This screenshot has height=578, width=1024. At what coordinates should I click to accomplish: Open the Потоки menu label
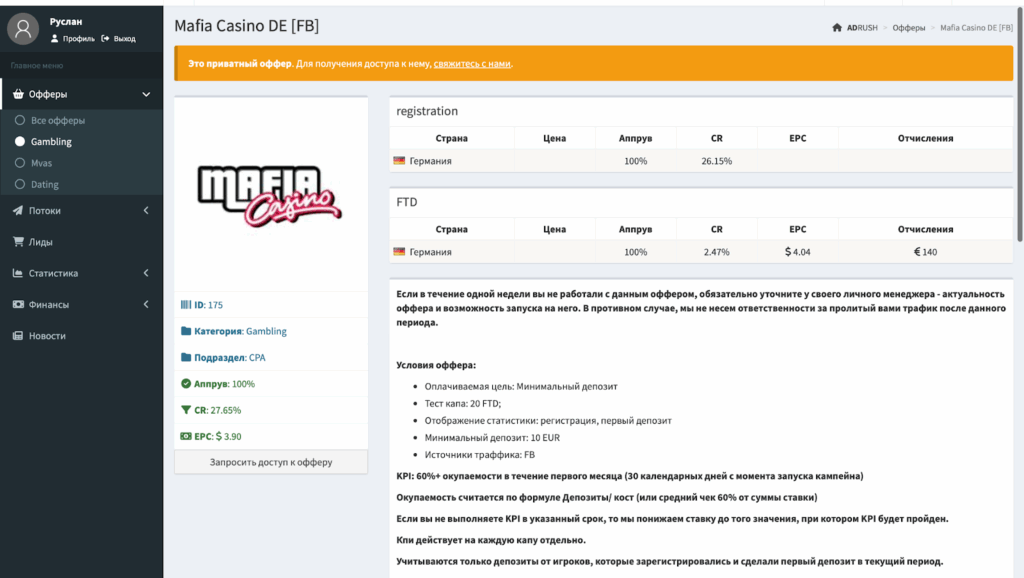[x=44, y=210]
